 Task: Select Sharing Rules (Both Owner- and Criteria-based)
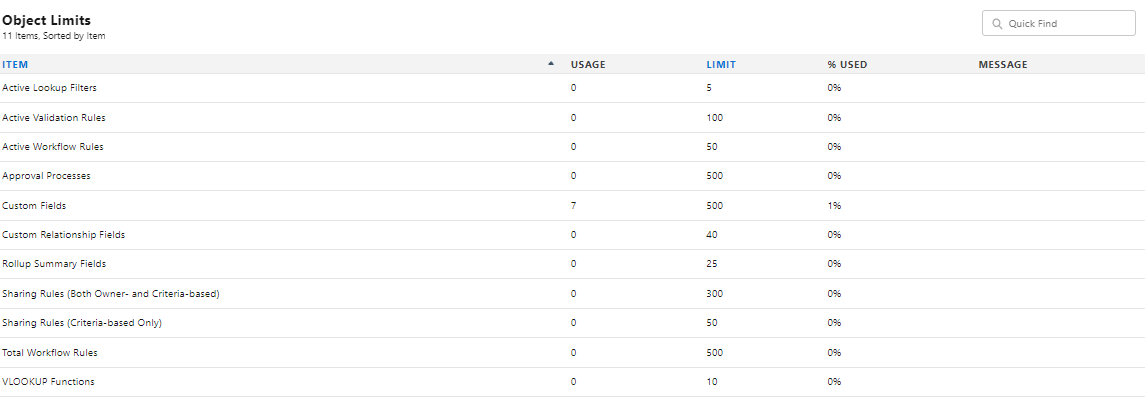(110, 294)
